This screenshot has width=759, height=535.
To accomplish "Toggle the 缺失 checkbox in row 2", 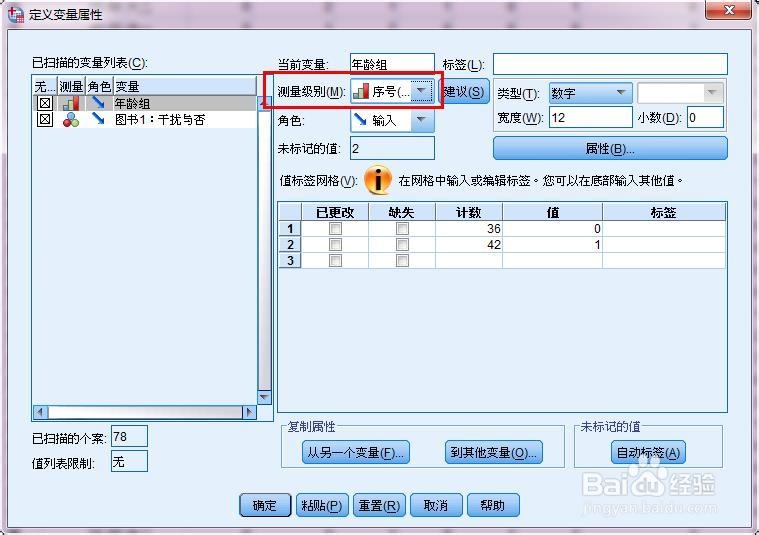I will click(x=402, y=245).
